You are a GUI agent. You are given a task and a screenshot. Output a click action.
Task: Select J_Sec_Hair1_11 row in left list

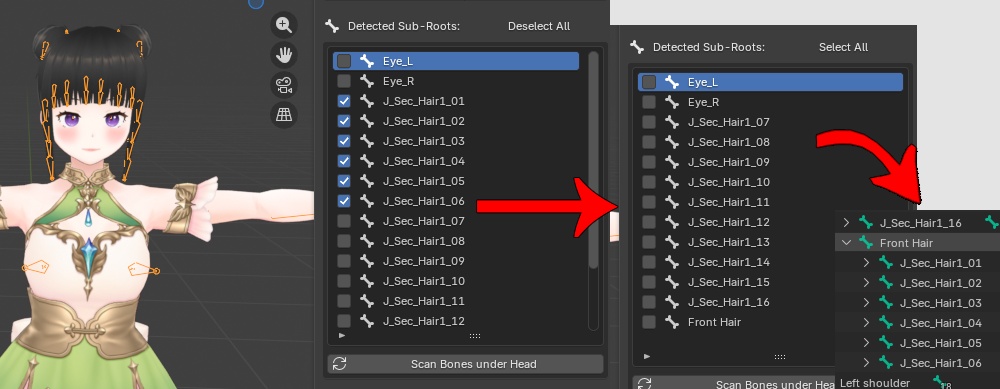pyautogui.click(x=456, y=301)
